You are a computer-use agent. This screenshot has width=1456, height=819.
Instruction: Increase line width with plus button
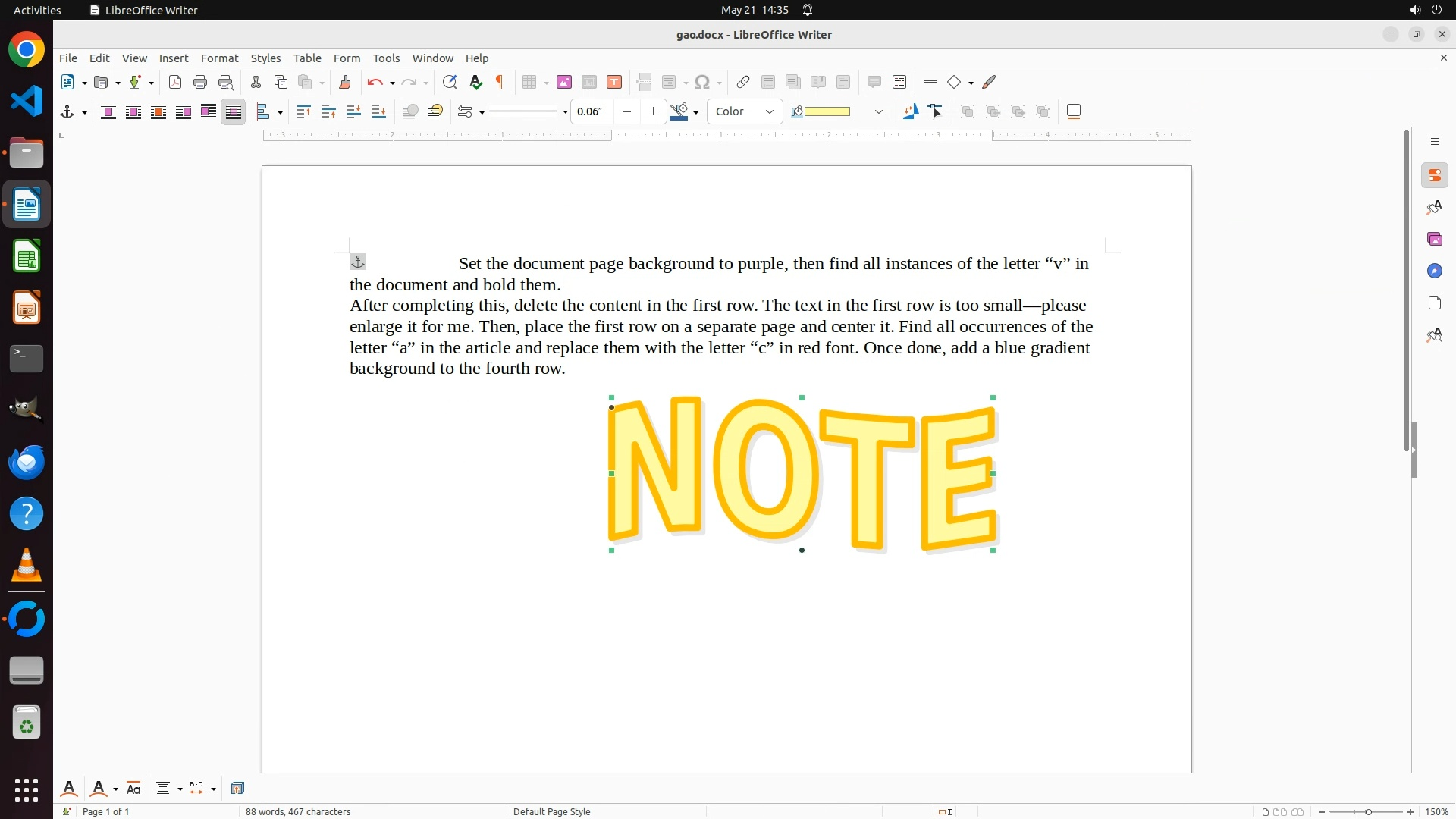coord(653,111)
